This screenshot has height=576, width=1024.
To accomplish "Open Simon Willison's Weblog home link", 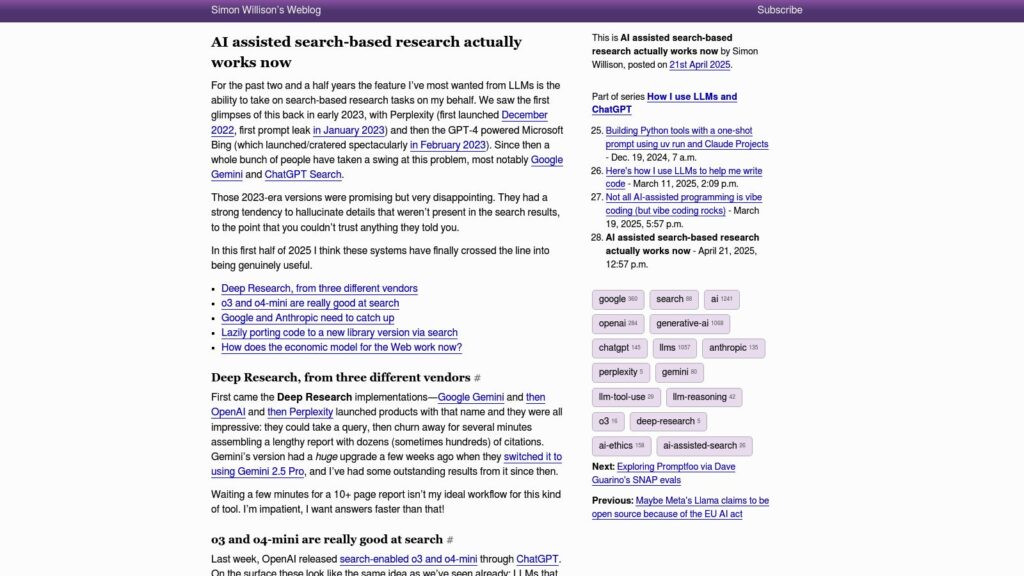I will click(x=266, y=10).
